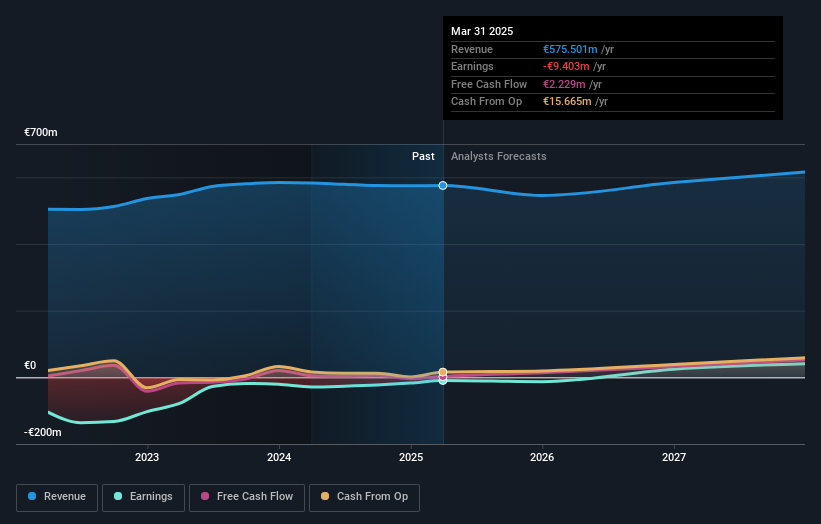This screenshot has width=821, height=524.
Task: Click the €700m y-axis label
Action: (x=41, y=132)
